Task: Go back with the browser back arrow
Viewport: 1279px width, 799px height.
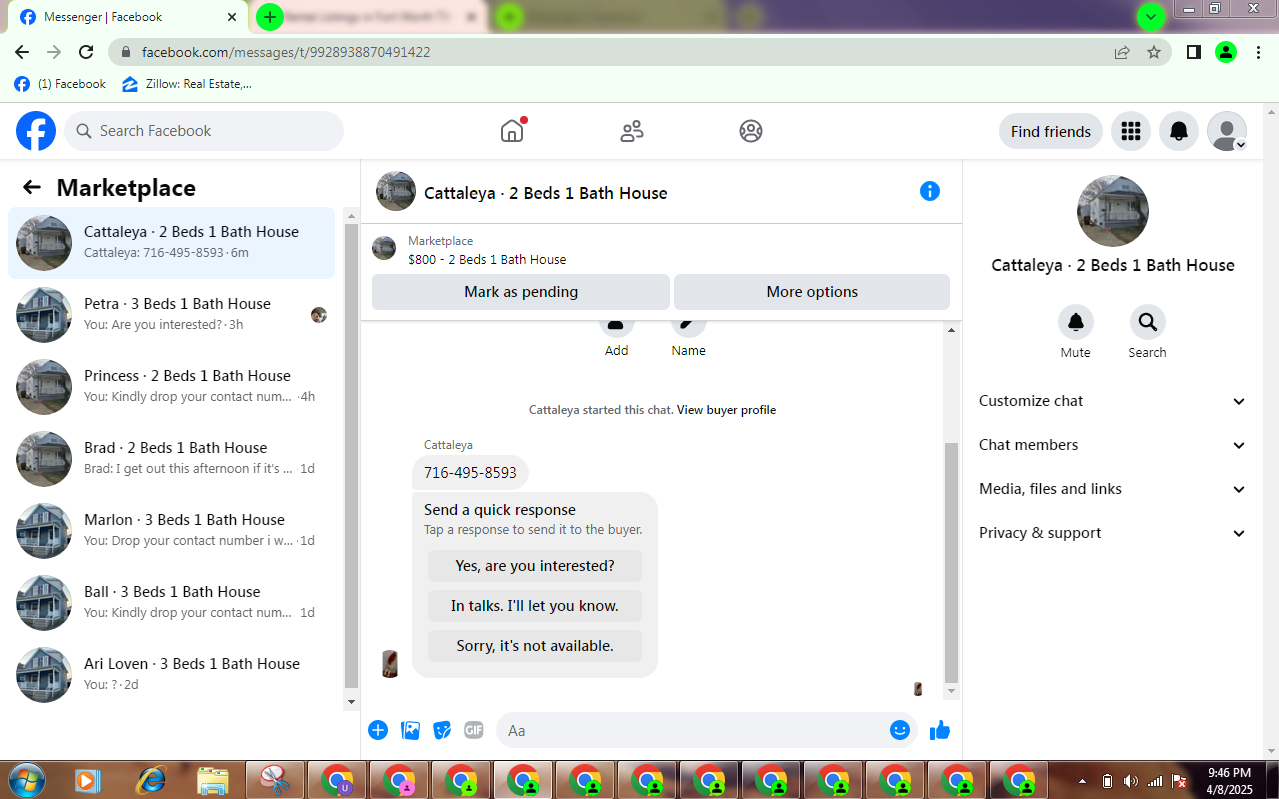Action: click(22, 52)
